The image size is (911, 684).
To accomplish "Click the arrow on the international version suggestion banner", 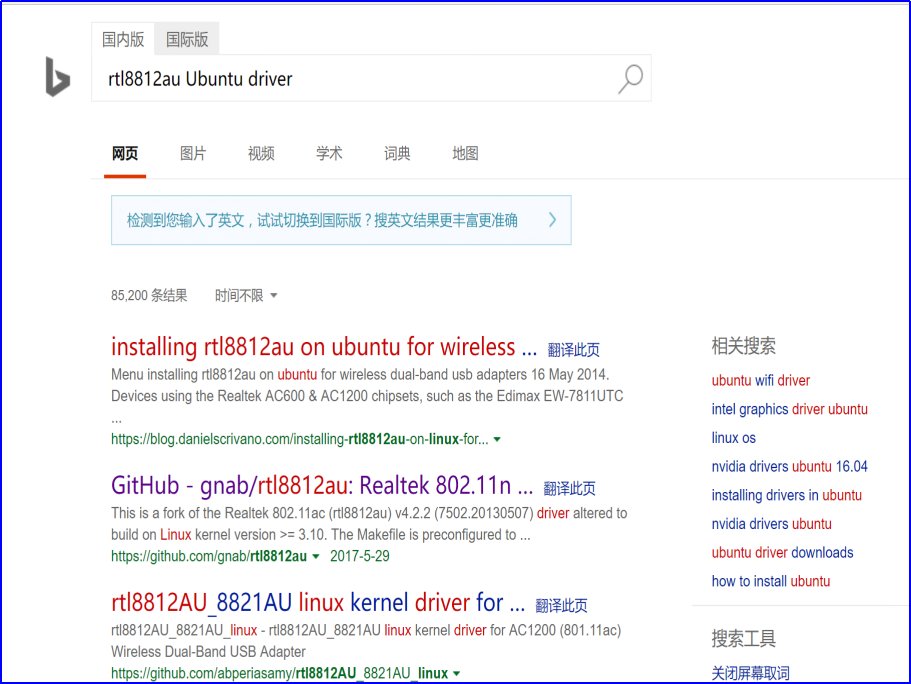I will click(555, 219).
